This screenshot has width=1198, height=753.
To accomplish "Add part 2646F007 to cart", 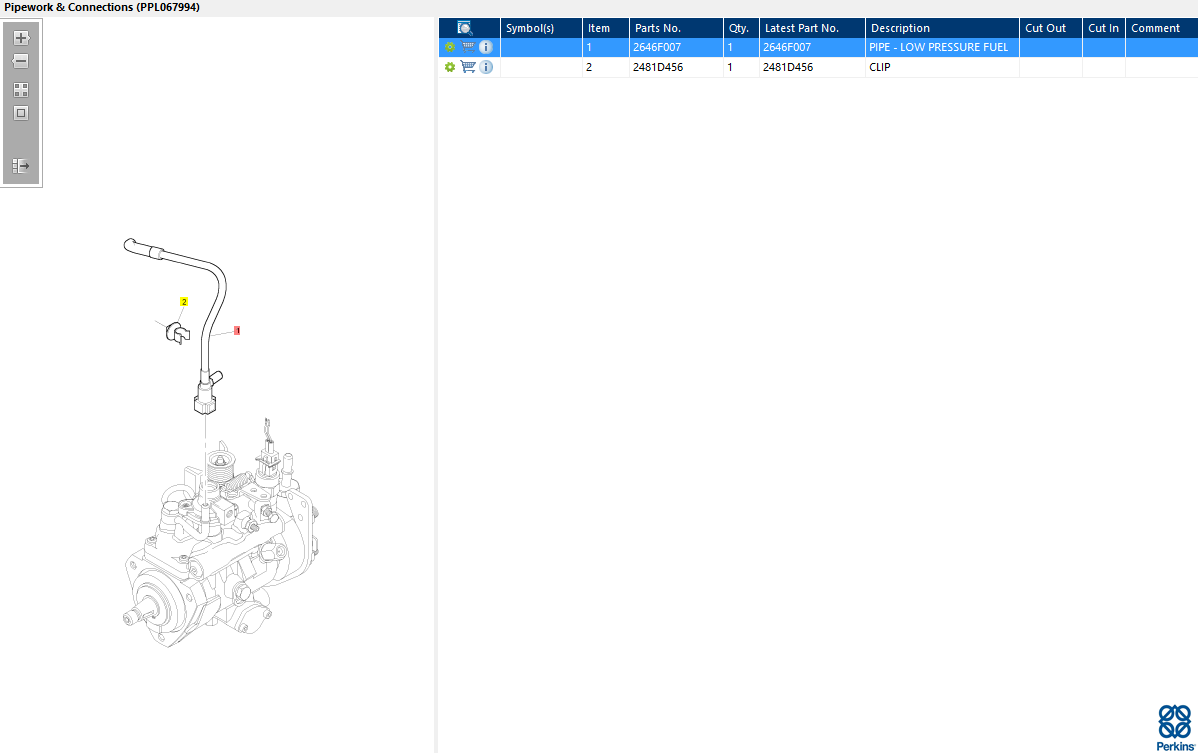I will coord(468,47).
